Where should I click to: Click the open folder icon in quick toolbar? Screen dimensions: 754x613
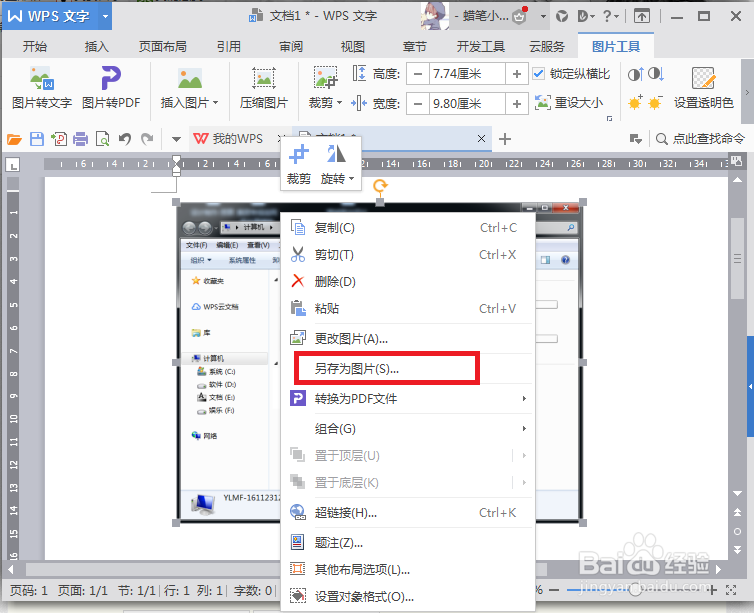pyautogui.click(x=14, y=139)
